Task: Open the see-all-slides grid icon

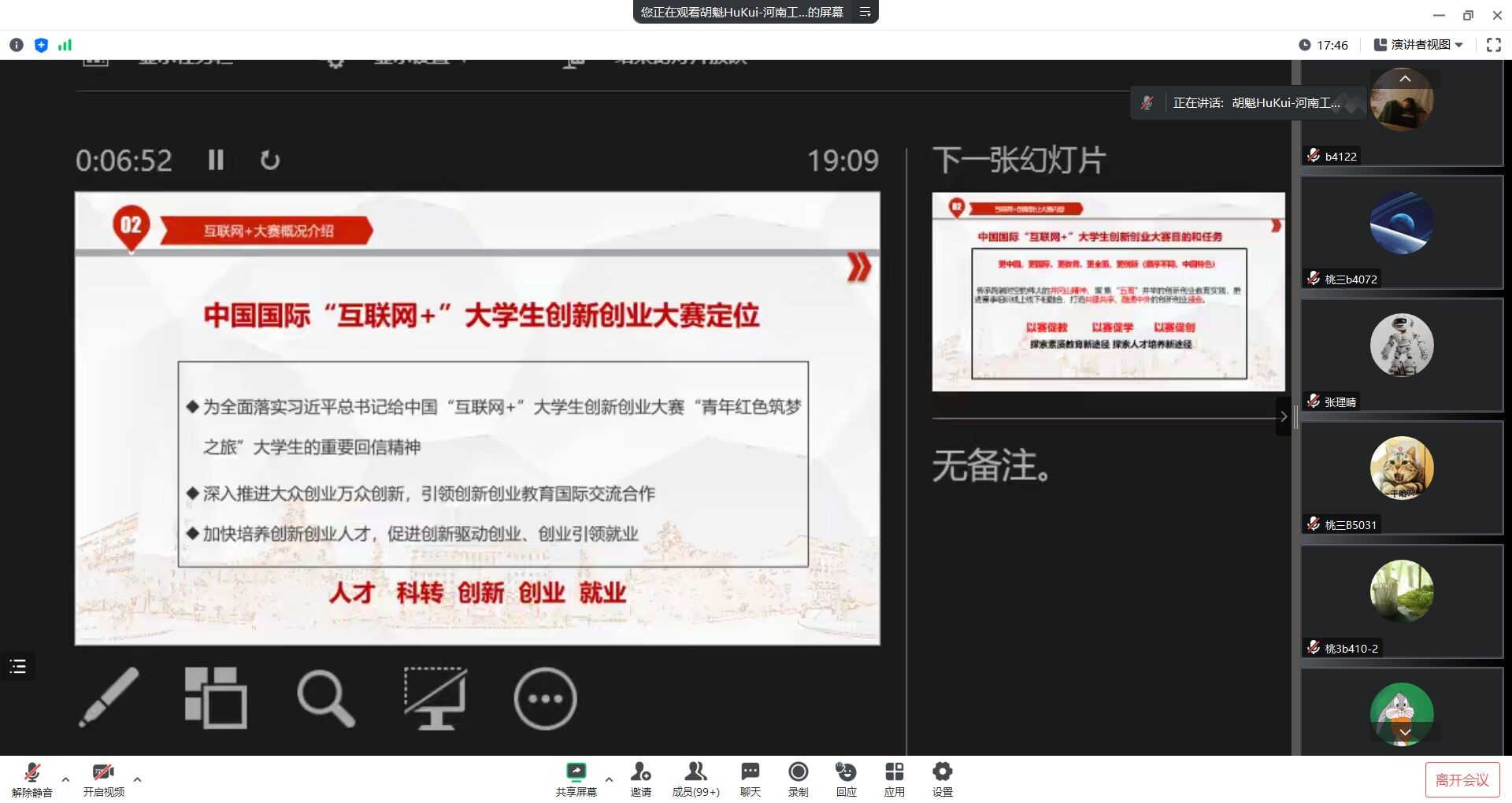Action: click(x=215, y=698)
